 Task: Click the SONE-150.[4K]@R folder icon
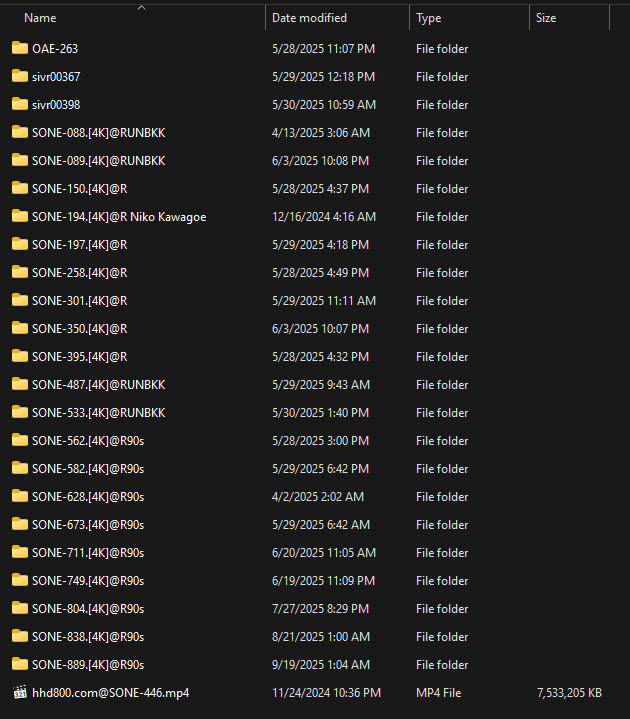[x=20, y=188]
